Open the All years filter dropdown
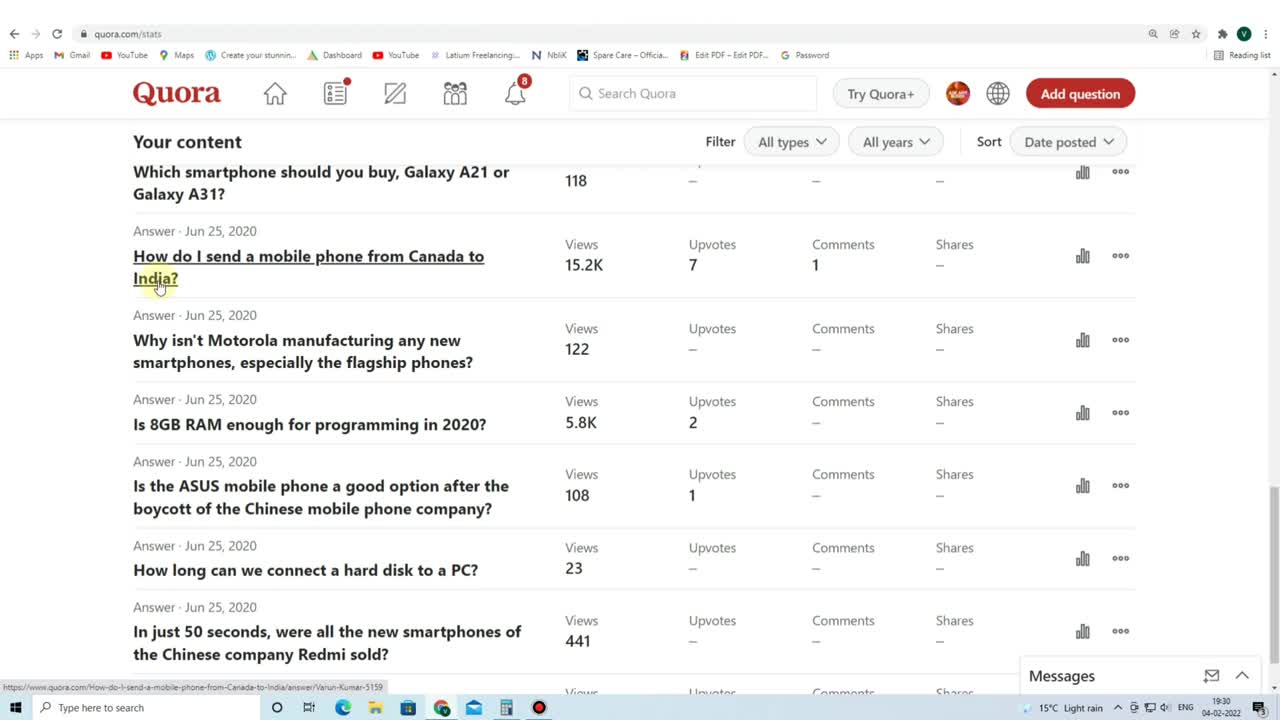Image resolution: width=1280 pixels, height=720 pixels. pyautogui.click(x=896, y=142)
